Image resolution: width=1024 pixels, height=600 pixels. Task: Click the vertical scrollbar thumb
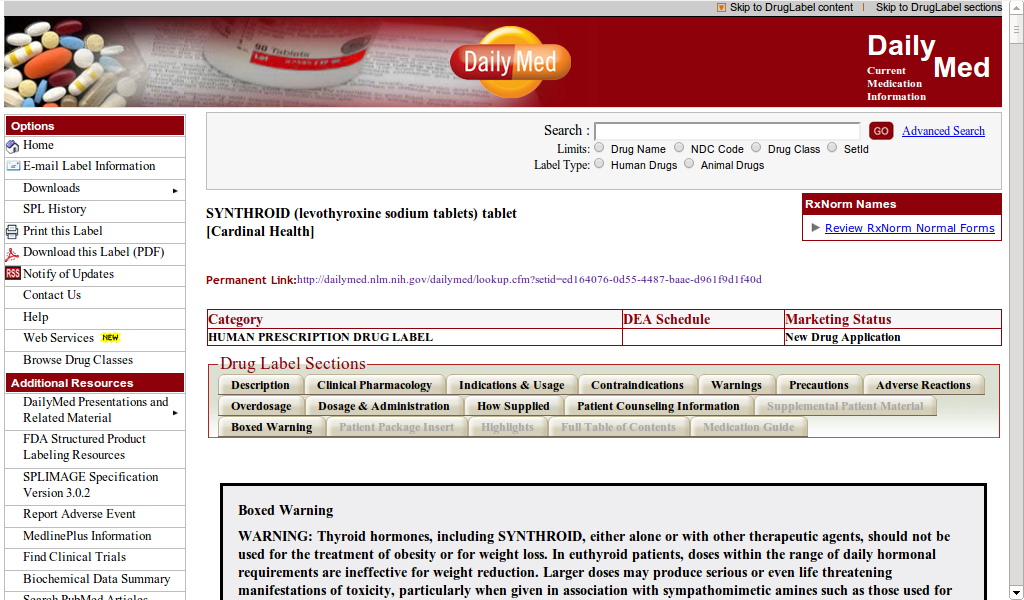1017,29
